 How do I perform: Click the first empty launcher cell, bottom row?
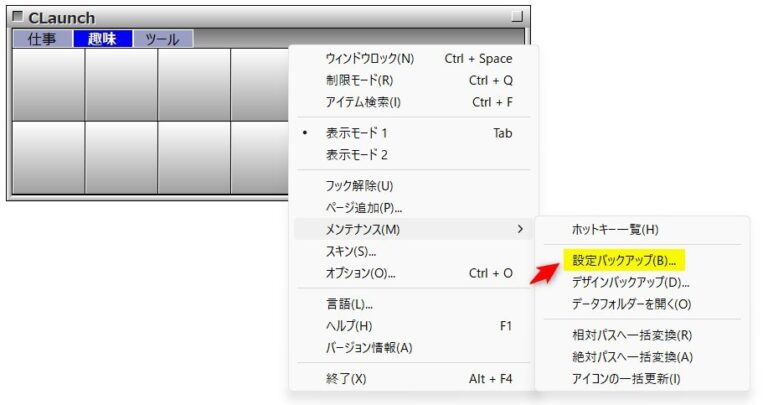[x=48, y=158]
